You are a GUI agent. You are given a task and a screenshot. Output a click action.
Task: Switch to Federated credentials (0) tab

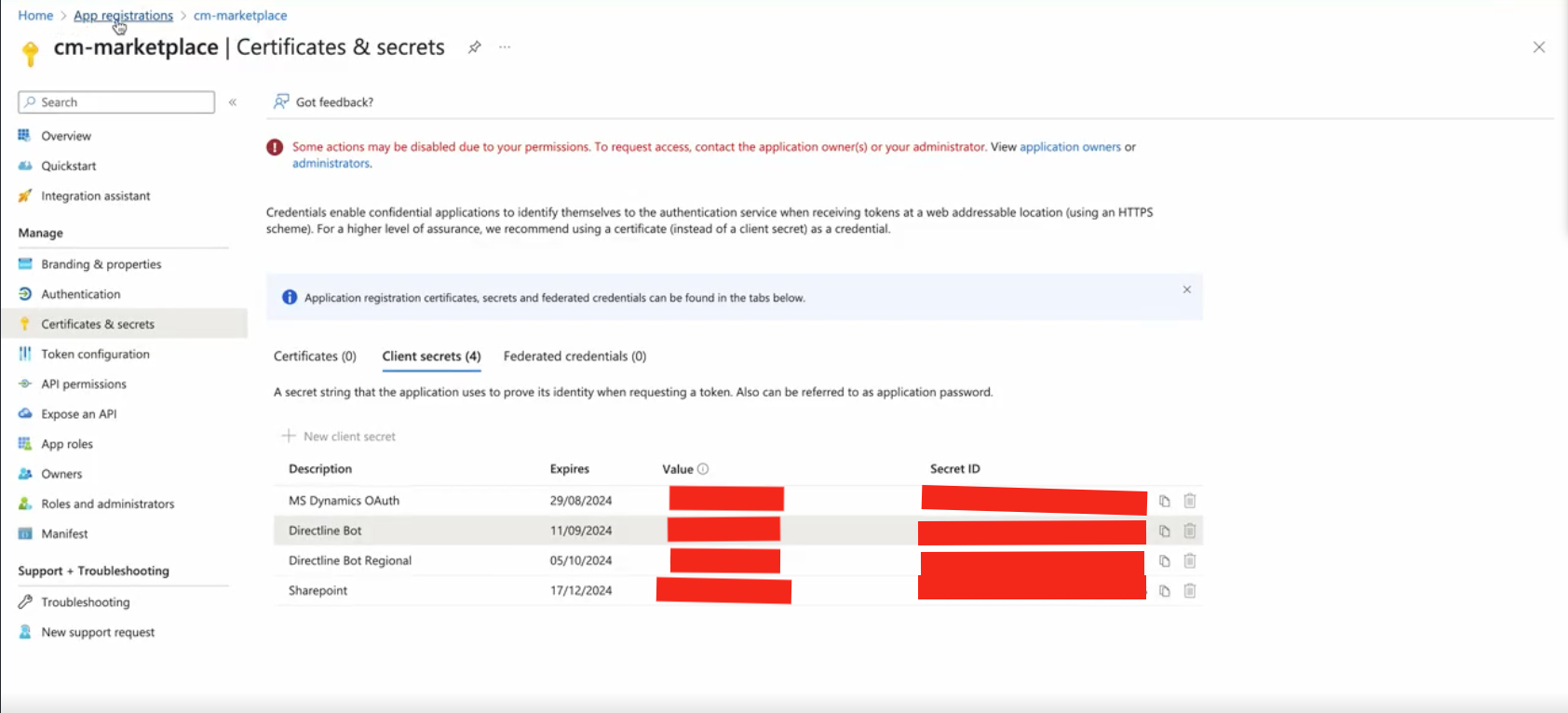point(574,356)
